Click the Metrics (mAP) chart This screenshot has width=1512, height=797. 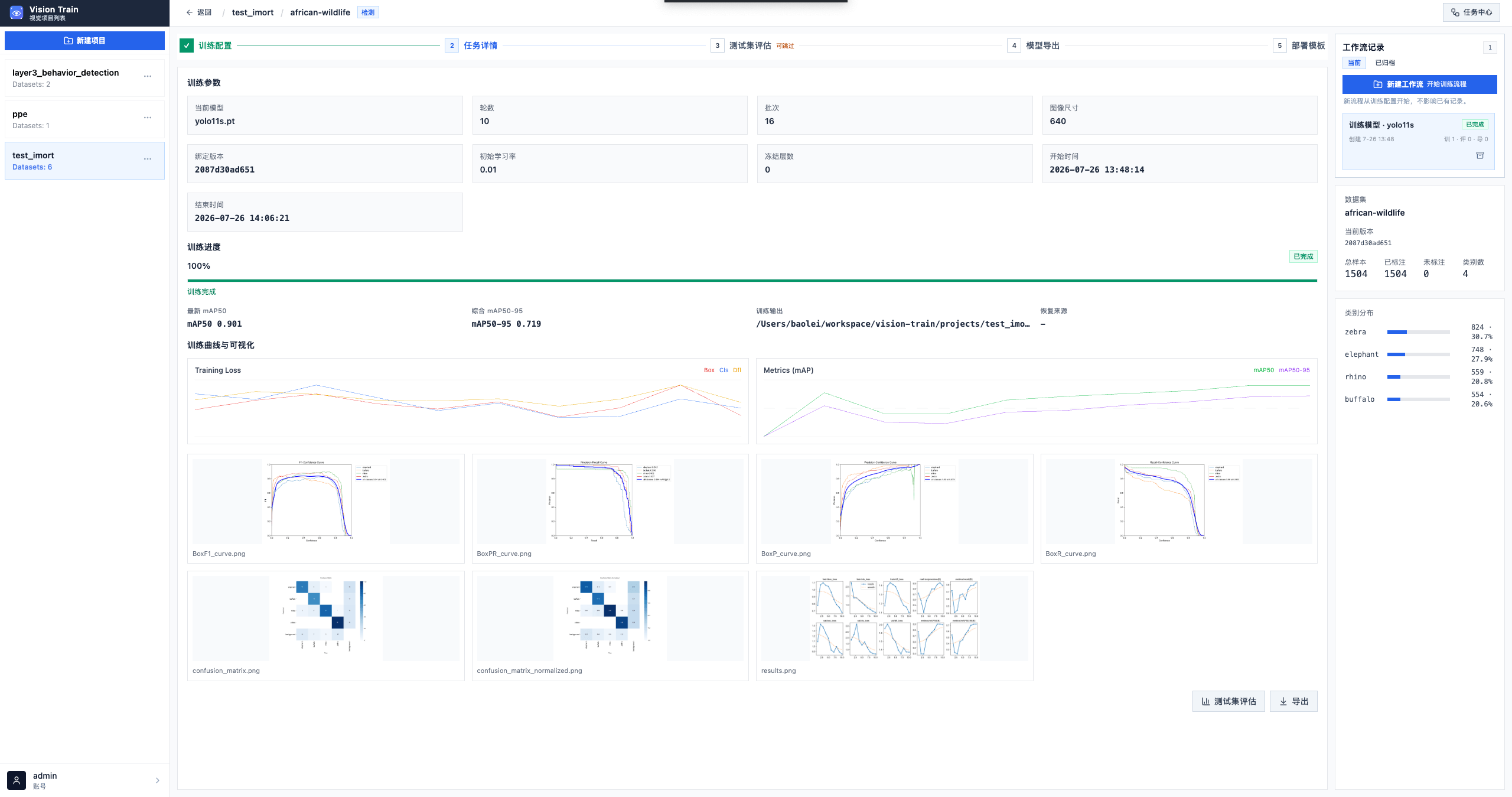(1037, 401)
